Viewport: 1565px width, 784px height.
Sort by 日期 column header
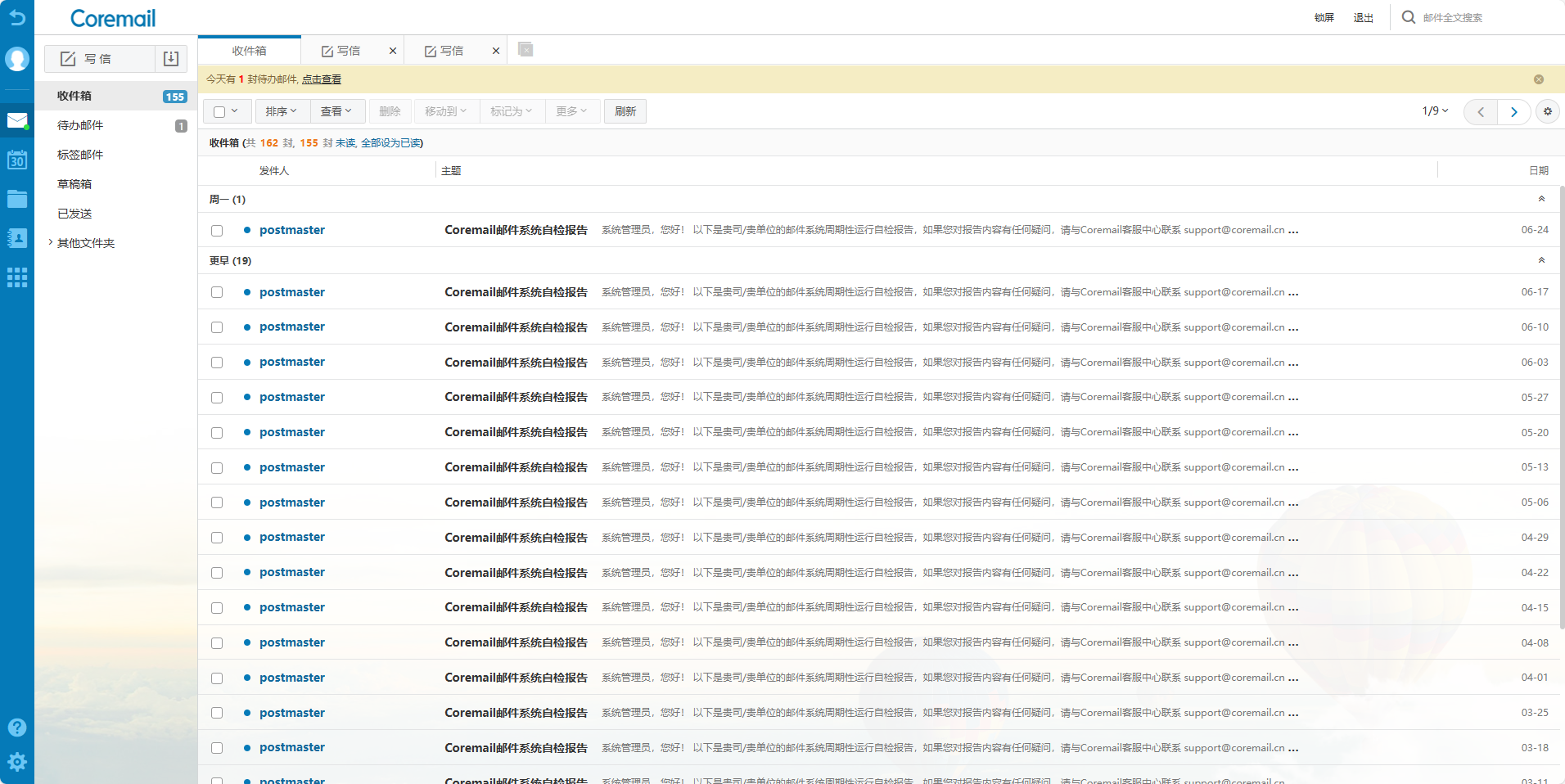[1539, 171]
